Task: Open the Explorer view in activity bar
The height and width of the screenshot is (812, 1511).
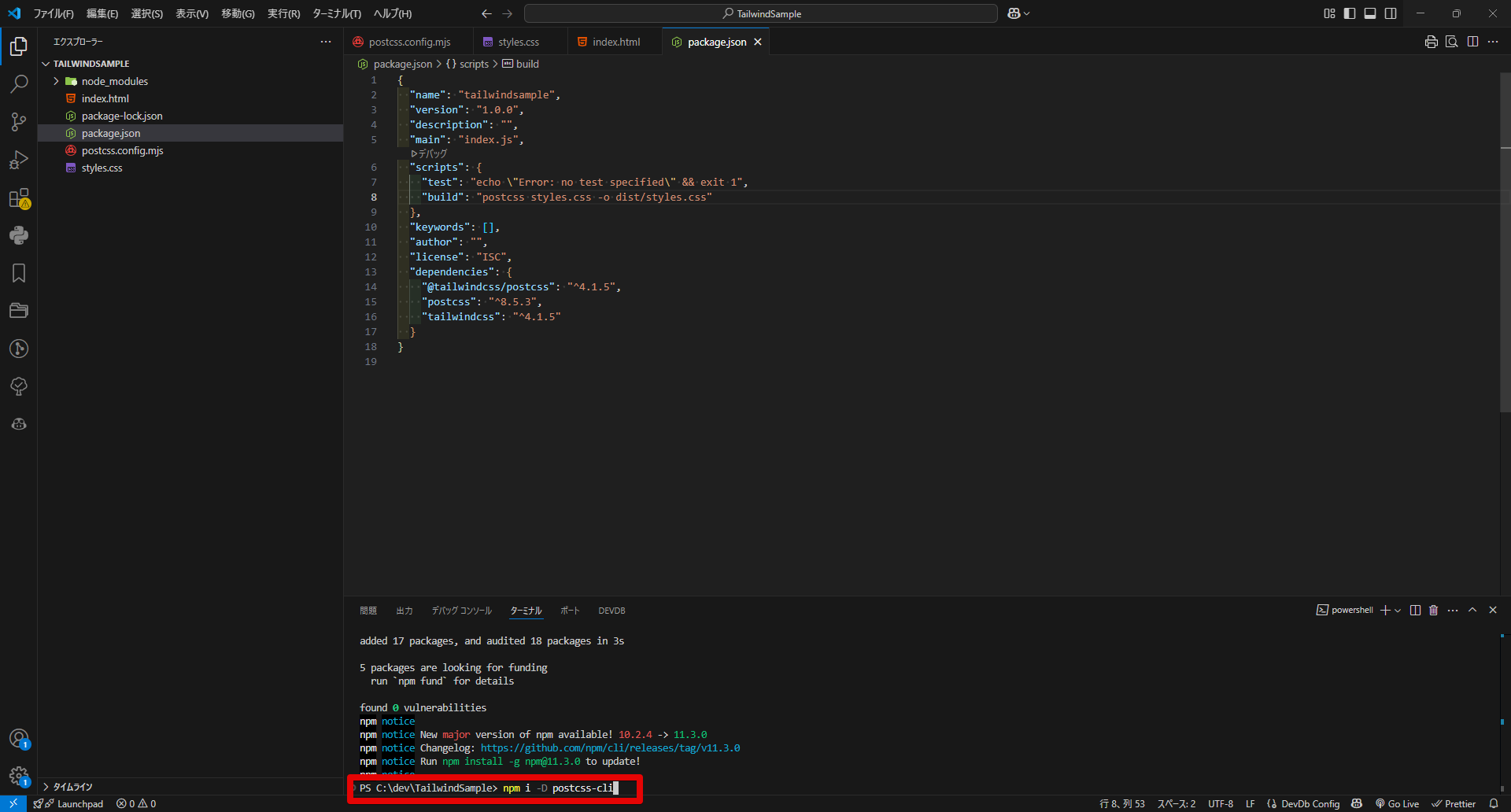Action: pyautogui.click(x=19, y=46)
